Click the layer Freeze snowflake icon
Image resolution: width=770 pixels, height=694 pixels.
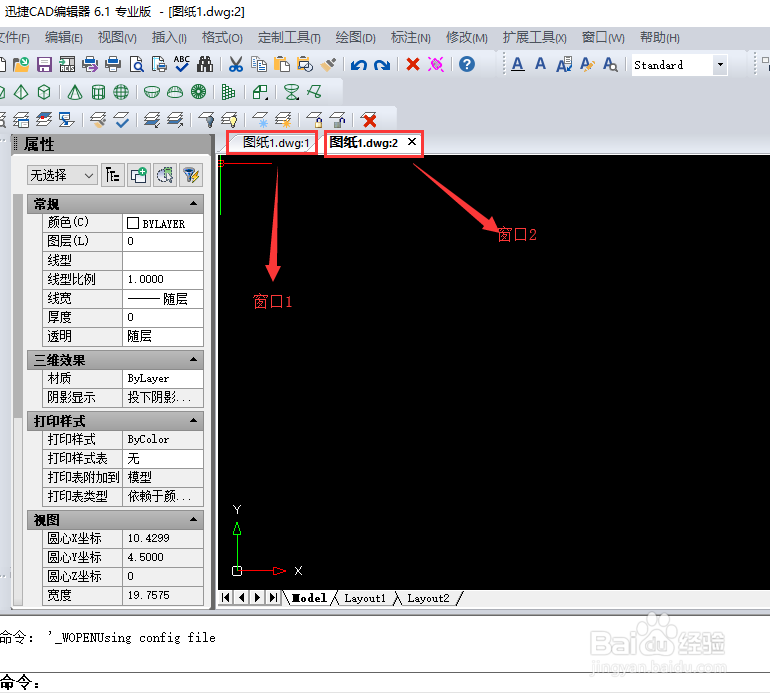[260, 119]
